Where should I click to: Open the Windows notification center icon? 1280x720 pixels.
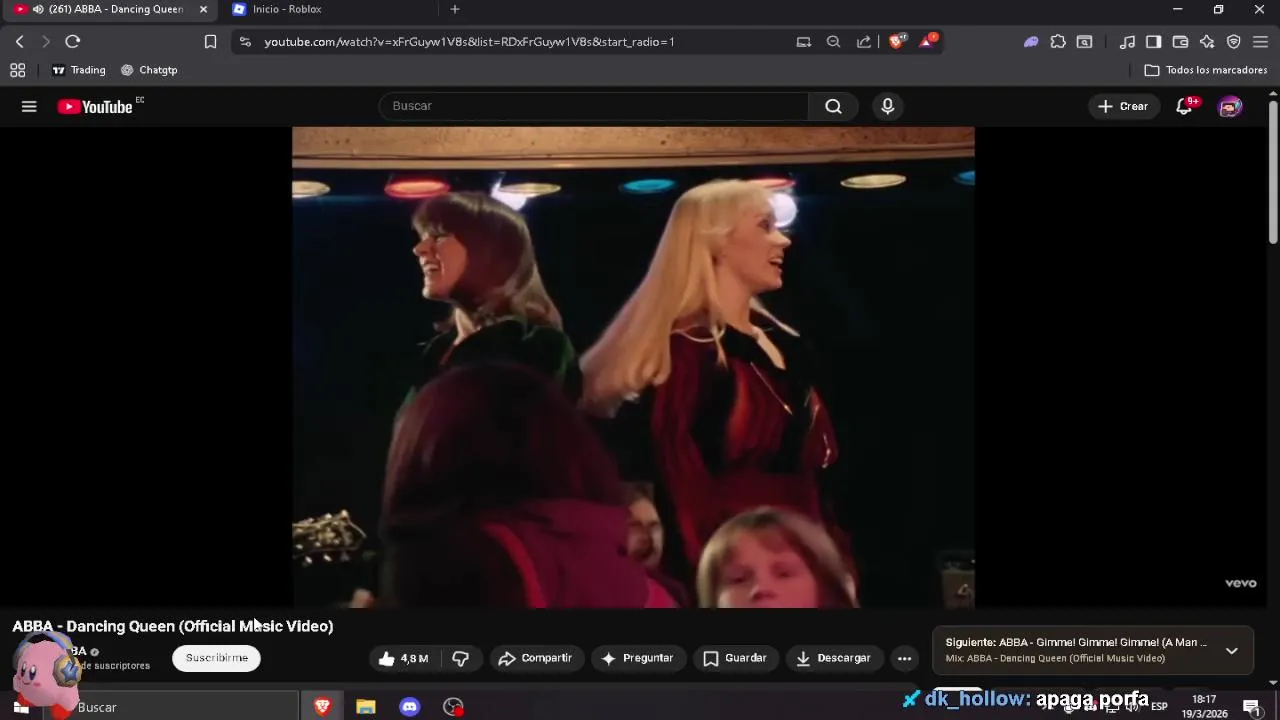1252,707
